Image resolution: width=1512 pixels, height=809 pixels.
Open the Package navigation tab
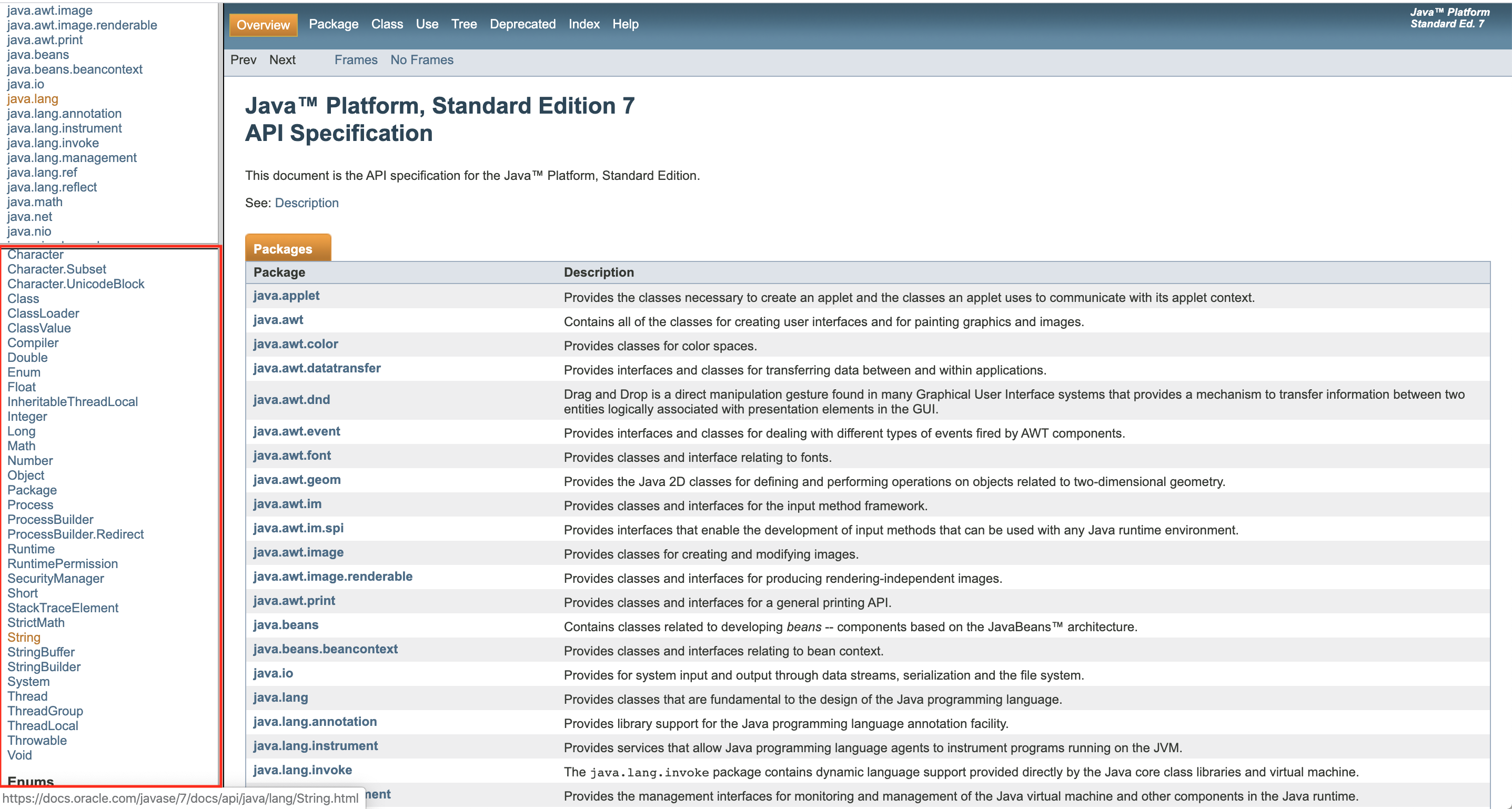click(x=334, y=24)
